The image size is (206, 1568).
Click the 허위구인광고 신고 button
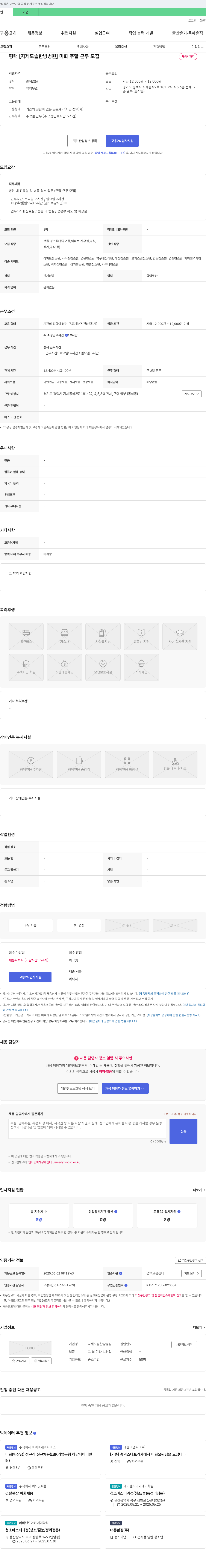(x=190, y=1260)
